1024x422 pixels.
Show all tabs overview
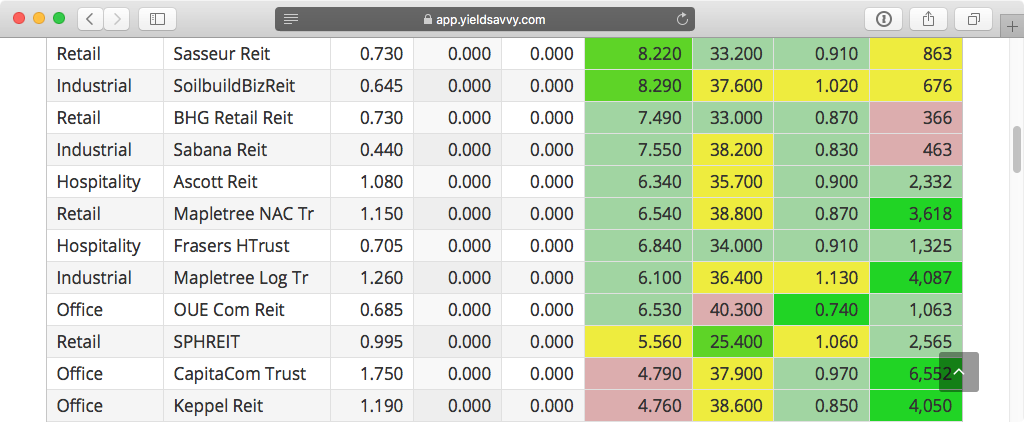[972, 19]
